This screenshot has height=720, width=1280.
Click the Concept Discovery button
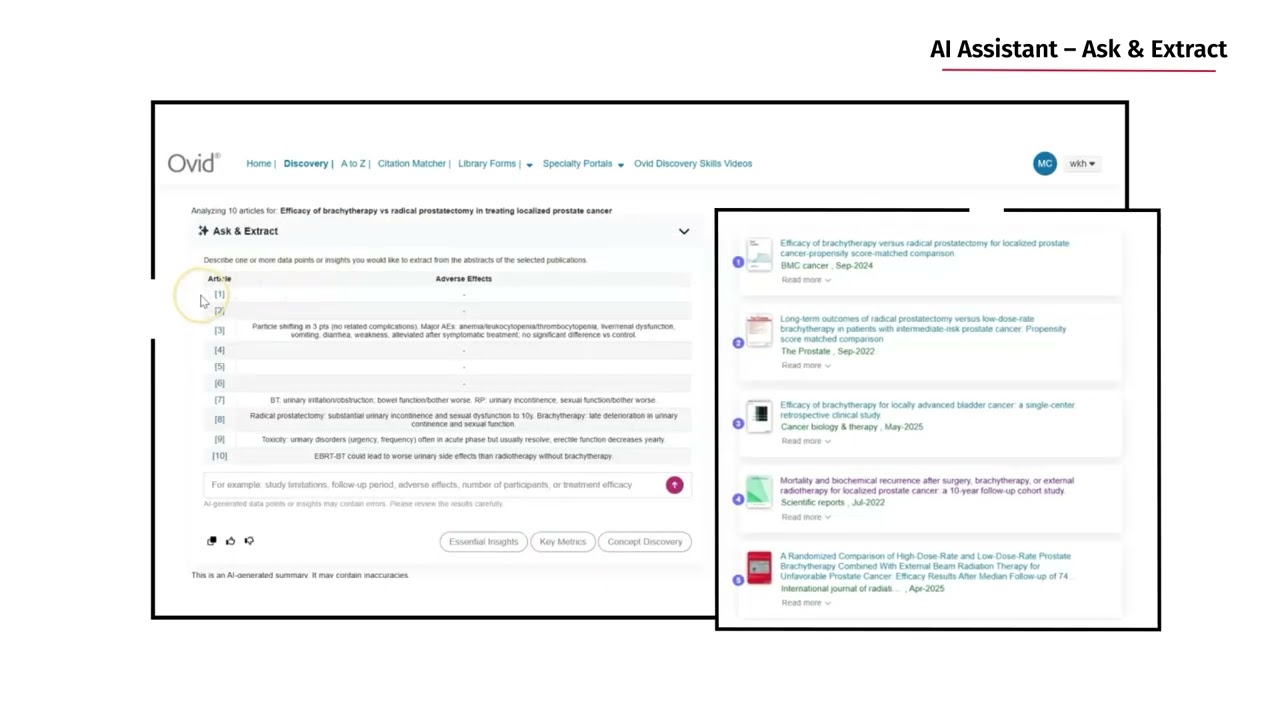[x=645, y=542]
